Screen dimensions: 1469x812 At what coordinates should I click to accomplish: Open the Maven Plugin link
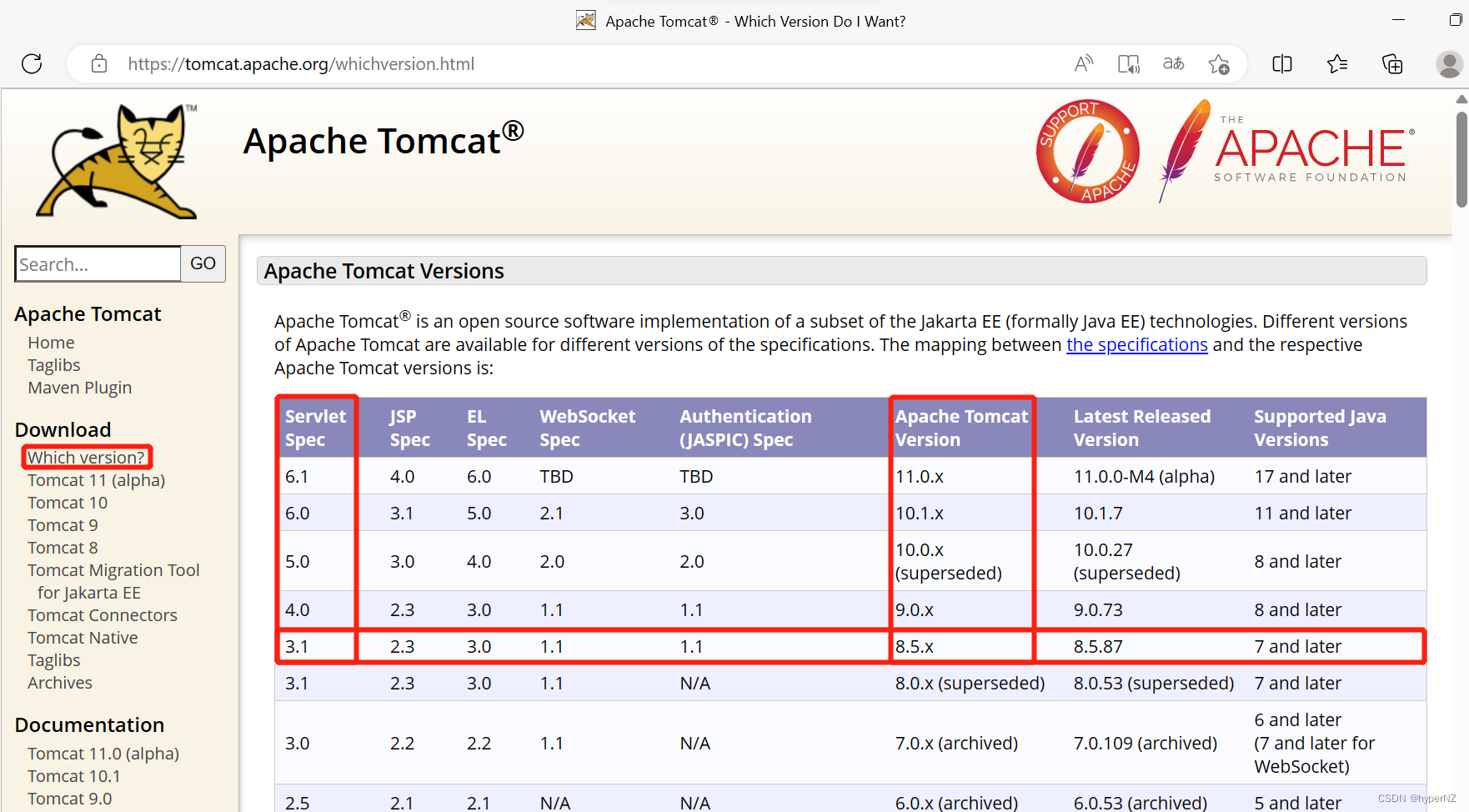click(79, 388)
